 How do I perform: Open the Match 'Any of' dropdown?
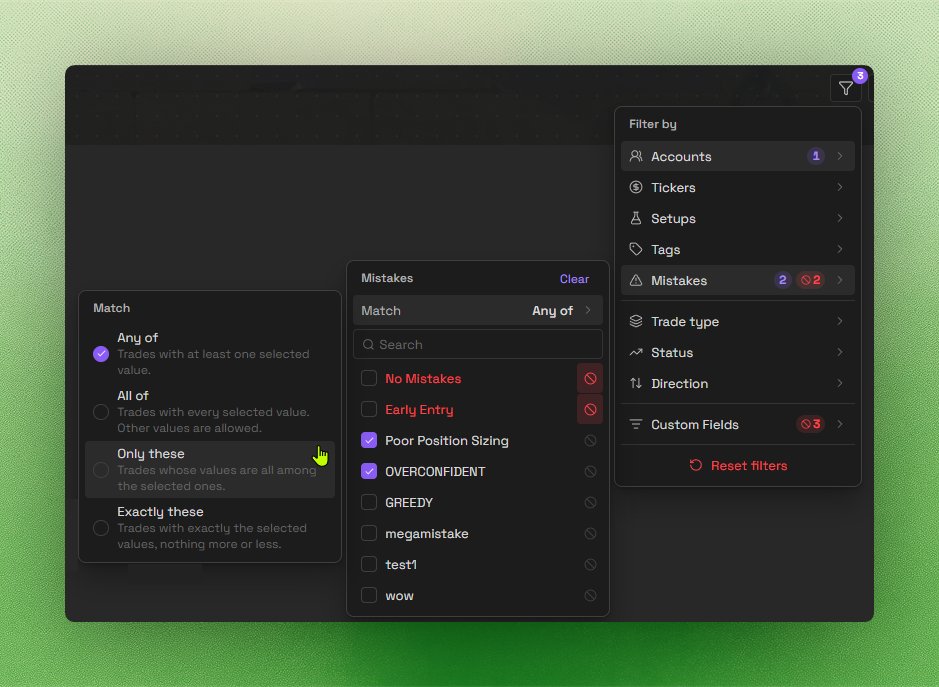click(477, 311)
